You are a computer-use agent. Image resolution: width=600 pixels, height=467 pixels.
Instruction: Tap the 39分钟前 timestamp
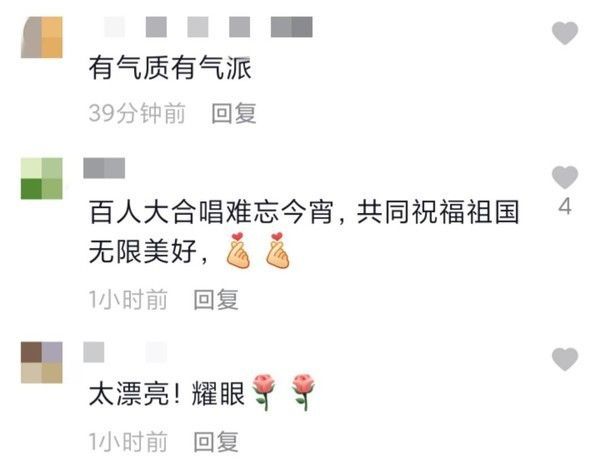pyautogui.click(x=137, y=113)
